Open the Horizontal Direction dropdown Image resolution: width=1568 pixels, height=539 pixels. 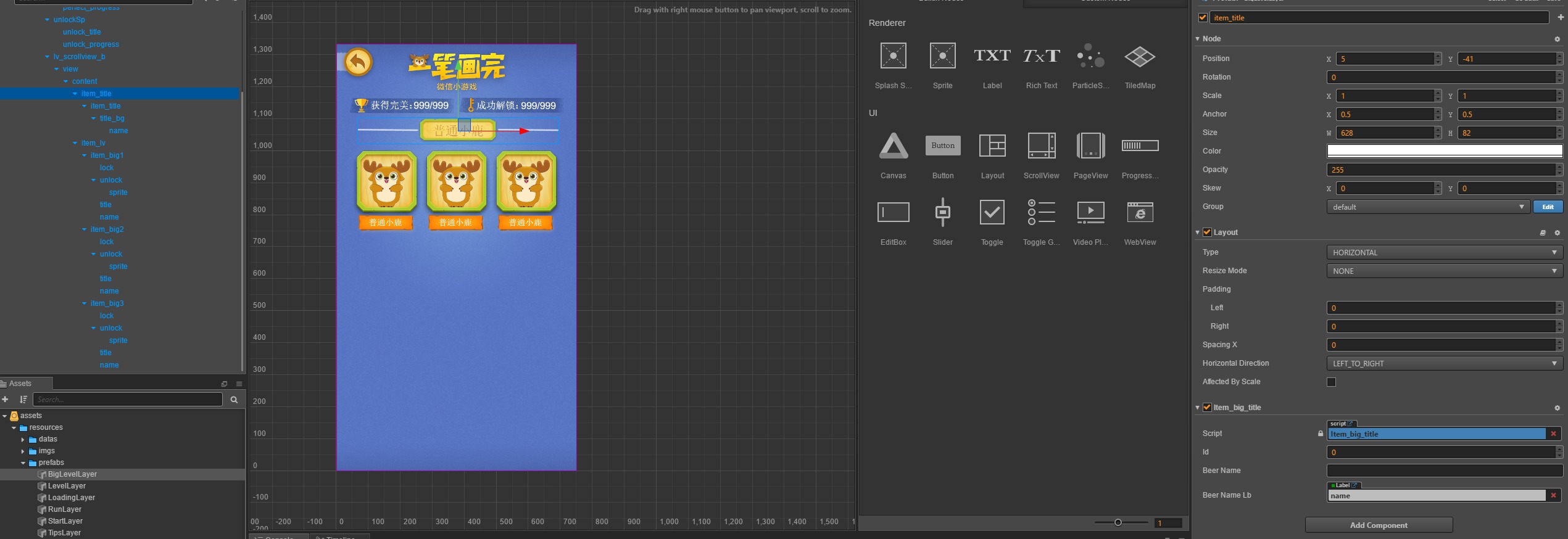[x=1445, y=363]
